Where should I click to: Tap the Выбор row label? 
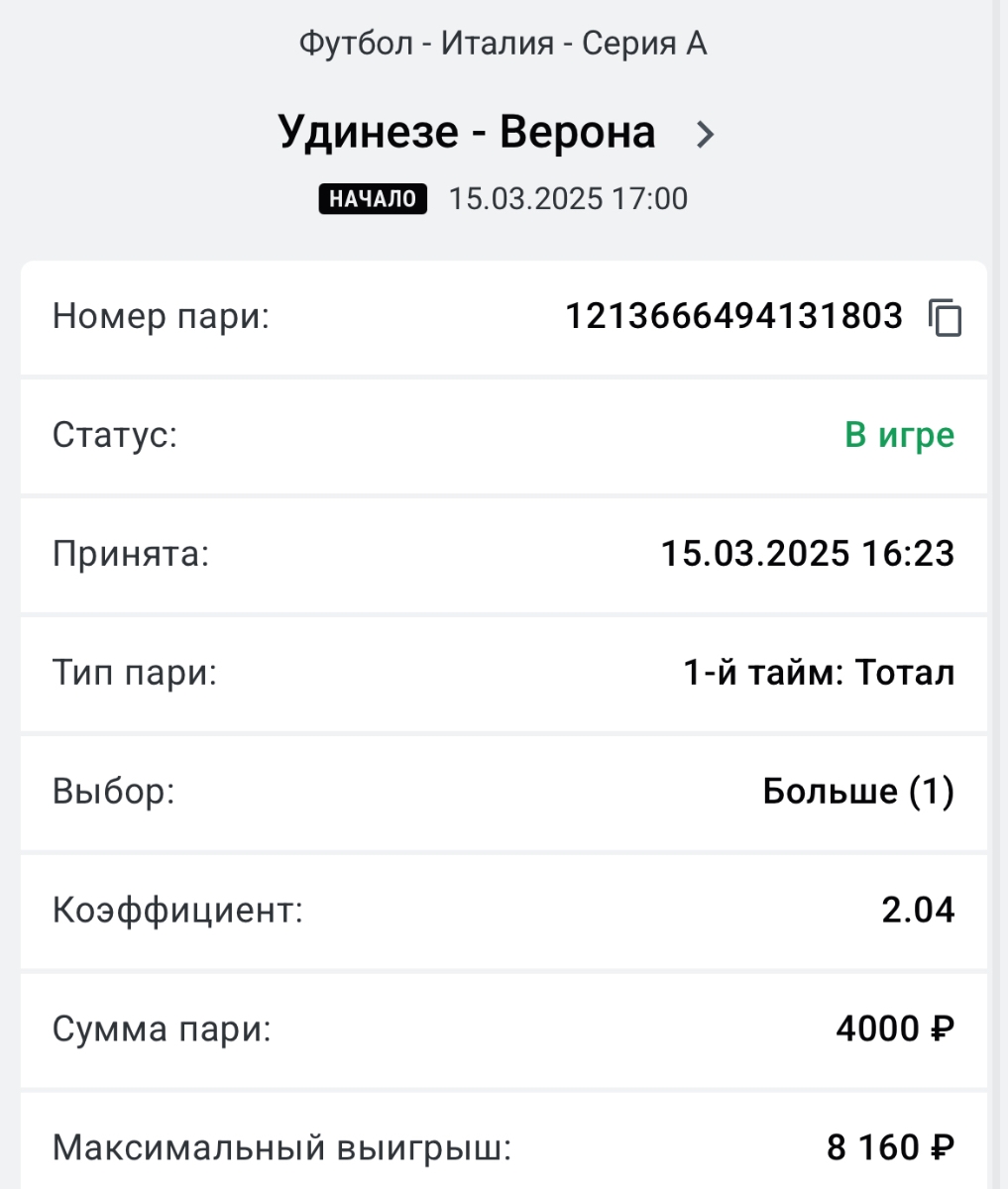[x=113, y=792]
